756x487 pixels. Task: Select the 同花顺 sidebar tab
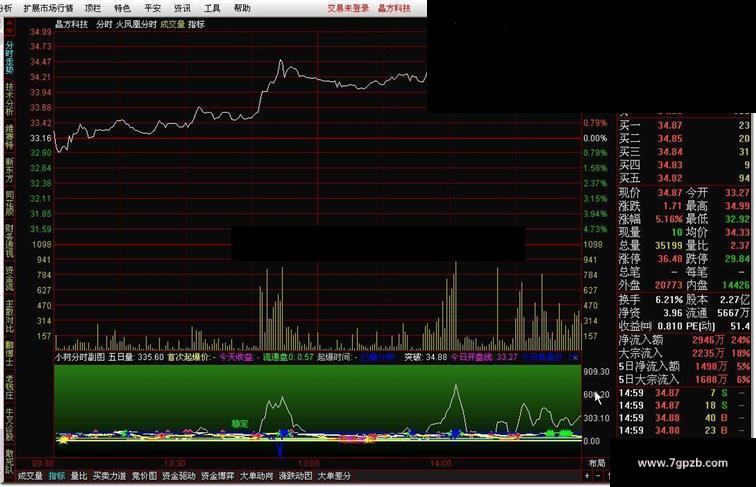9,203
